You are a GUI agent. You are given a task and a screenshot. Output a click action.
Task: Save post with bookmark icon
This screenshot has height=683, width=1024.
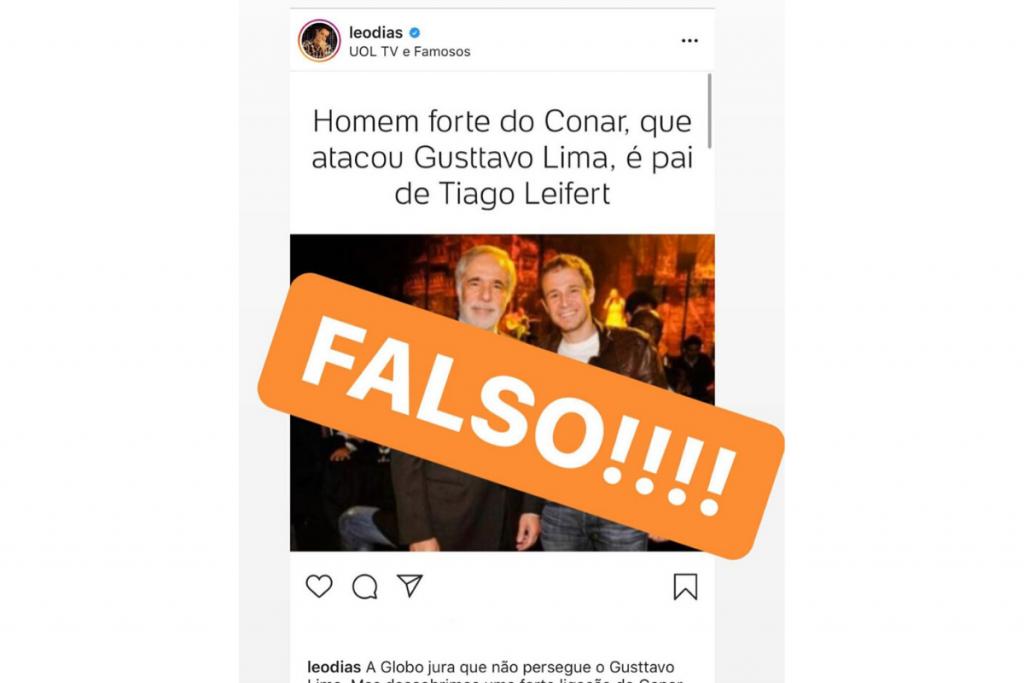click(685, 586)
